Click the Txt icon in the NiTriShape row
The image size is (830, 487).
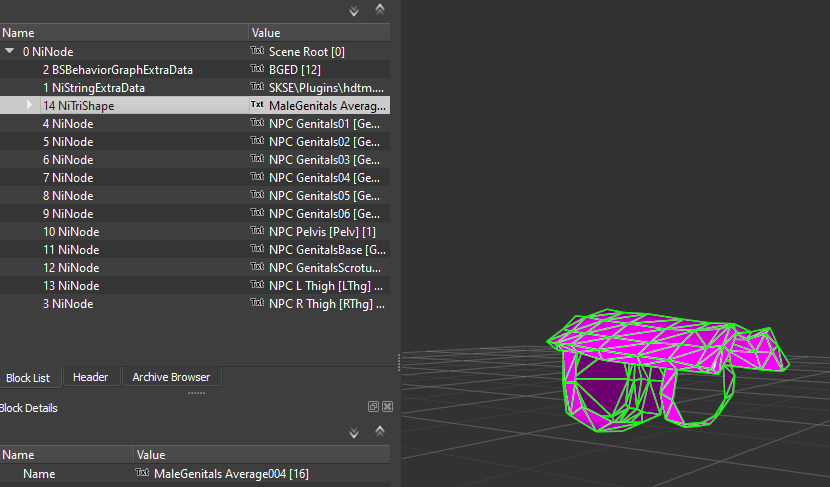[x=257, y=105]
